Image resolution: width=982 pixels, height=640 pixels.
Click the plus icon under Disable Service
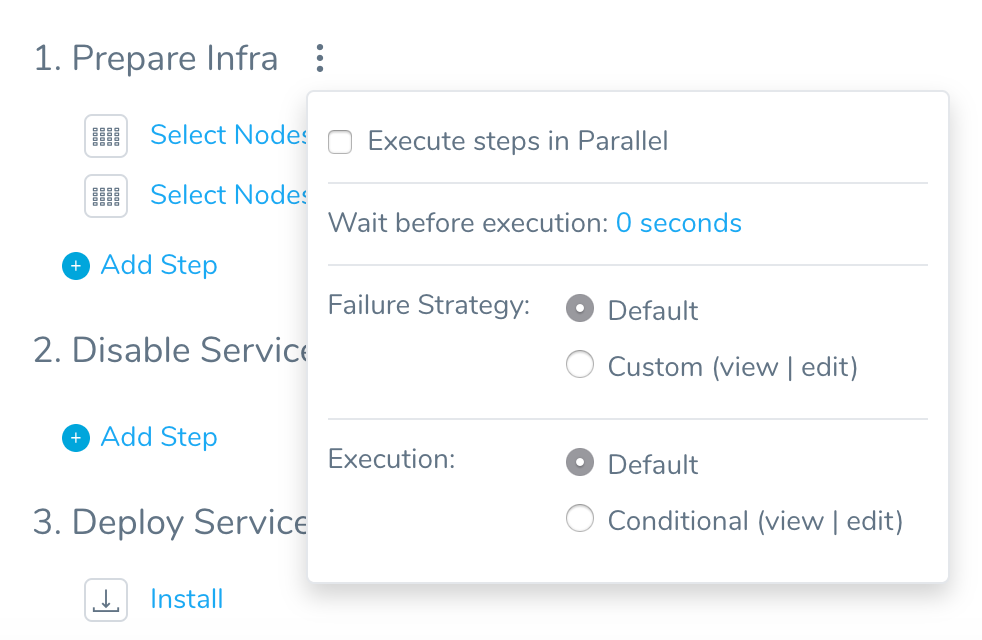76,438
